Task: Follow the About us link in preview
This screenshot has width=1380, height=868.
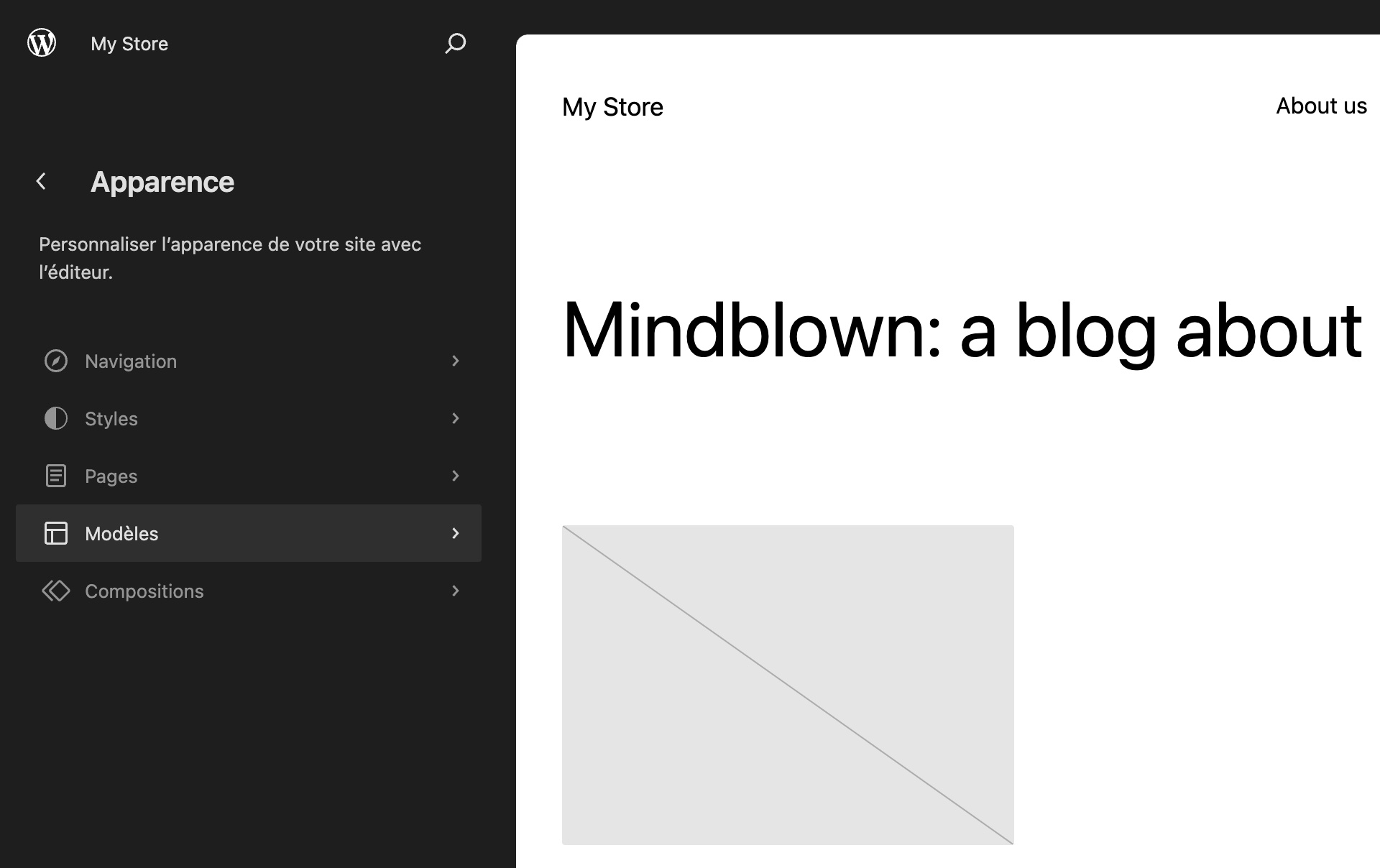Action: [1321, 106]
